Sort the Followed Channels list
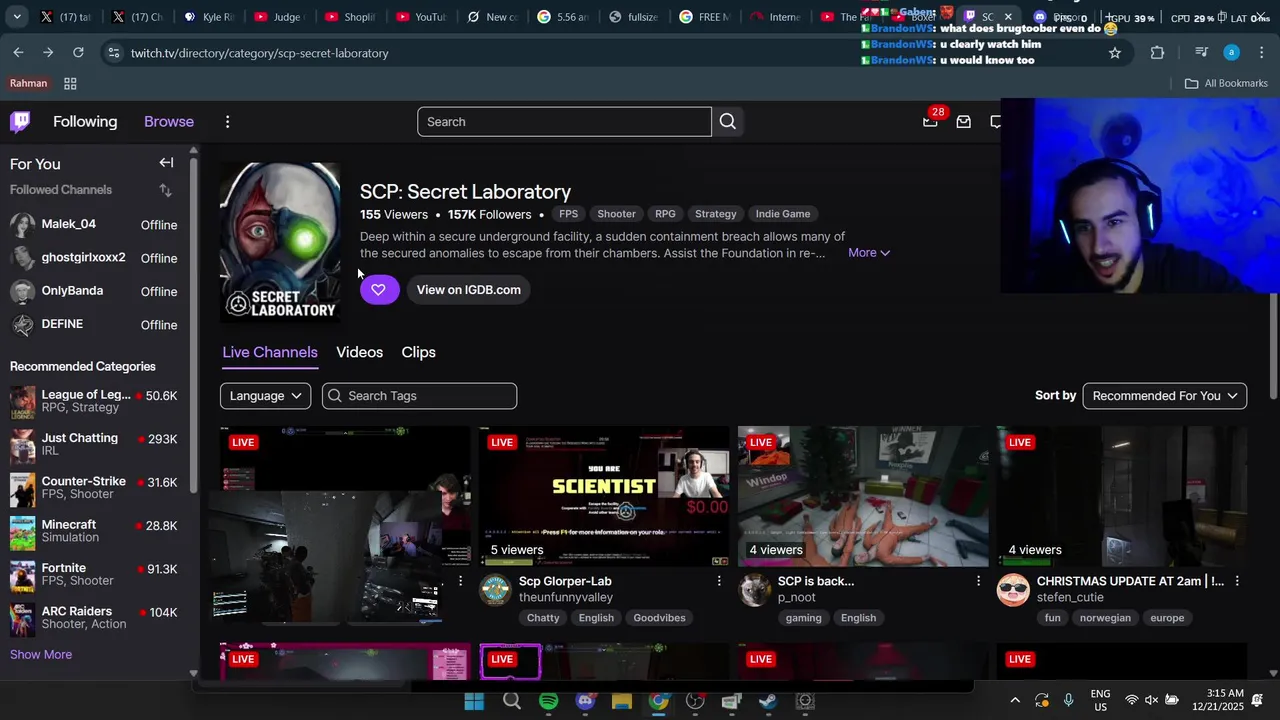 point(165,190)
